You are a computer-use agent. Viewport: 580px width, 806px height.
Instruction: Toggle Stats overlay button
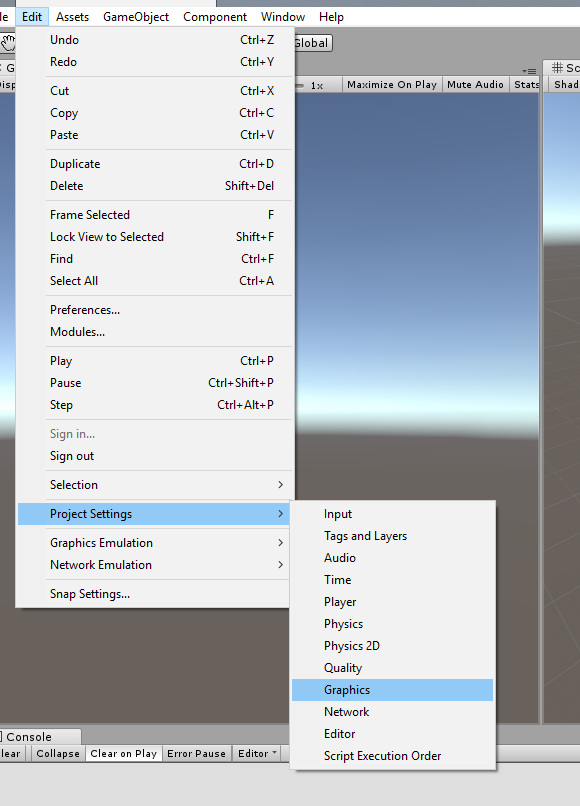[x=527, y=84]
